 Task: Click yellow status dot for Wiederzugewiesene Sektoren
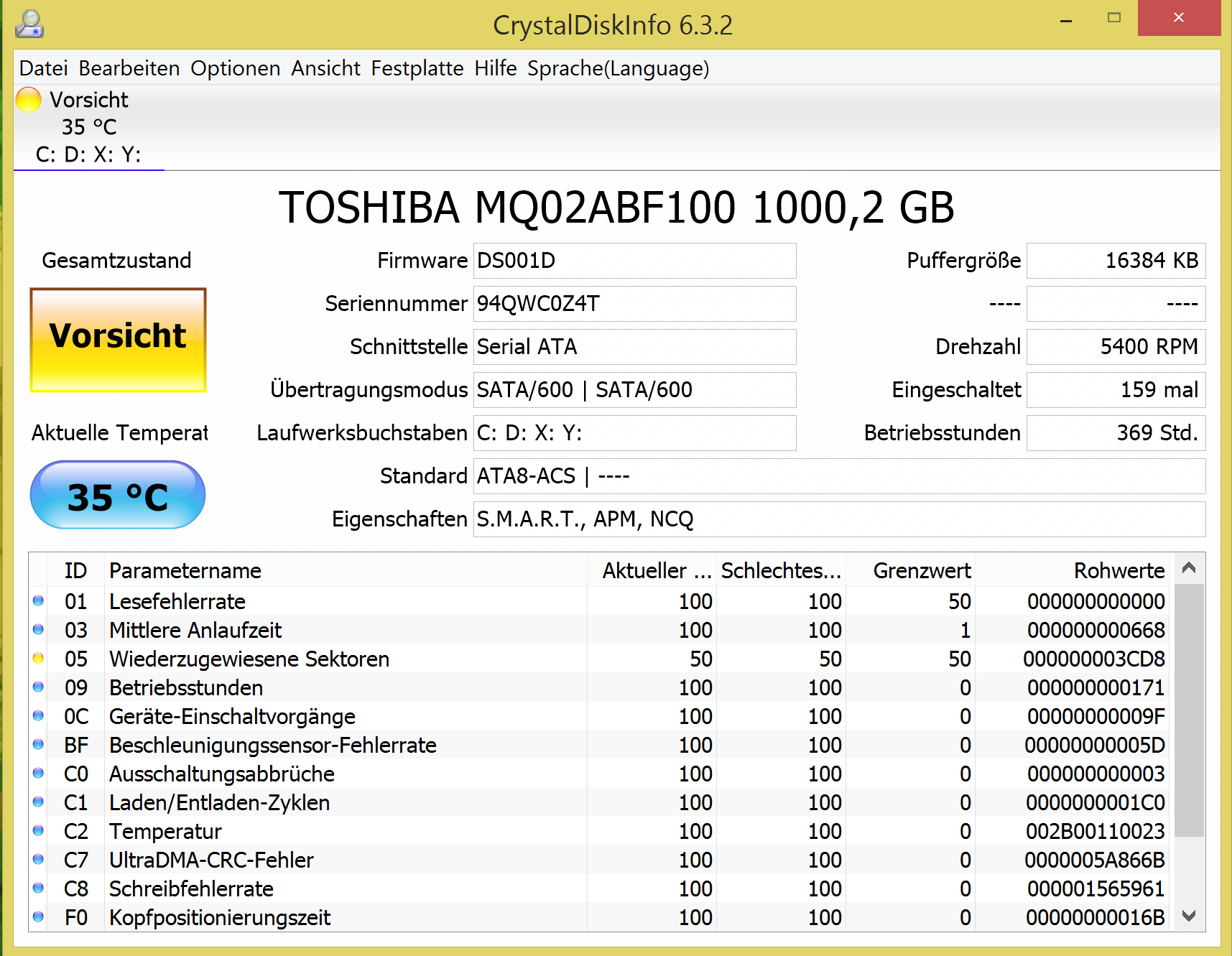(x=38, y=658)
